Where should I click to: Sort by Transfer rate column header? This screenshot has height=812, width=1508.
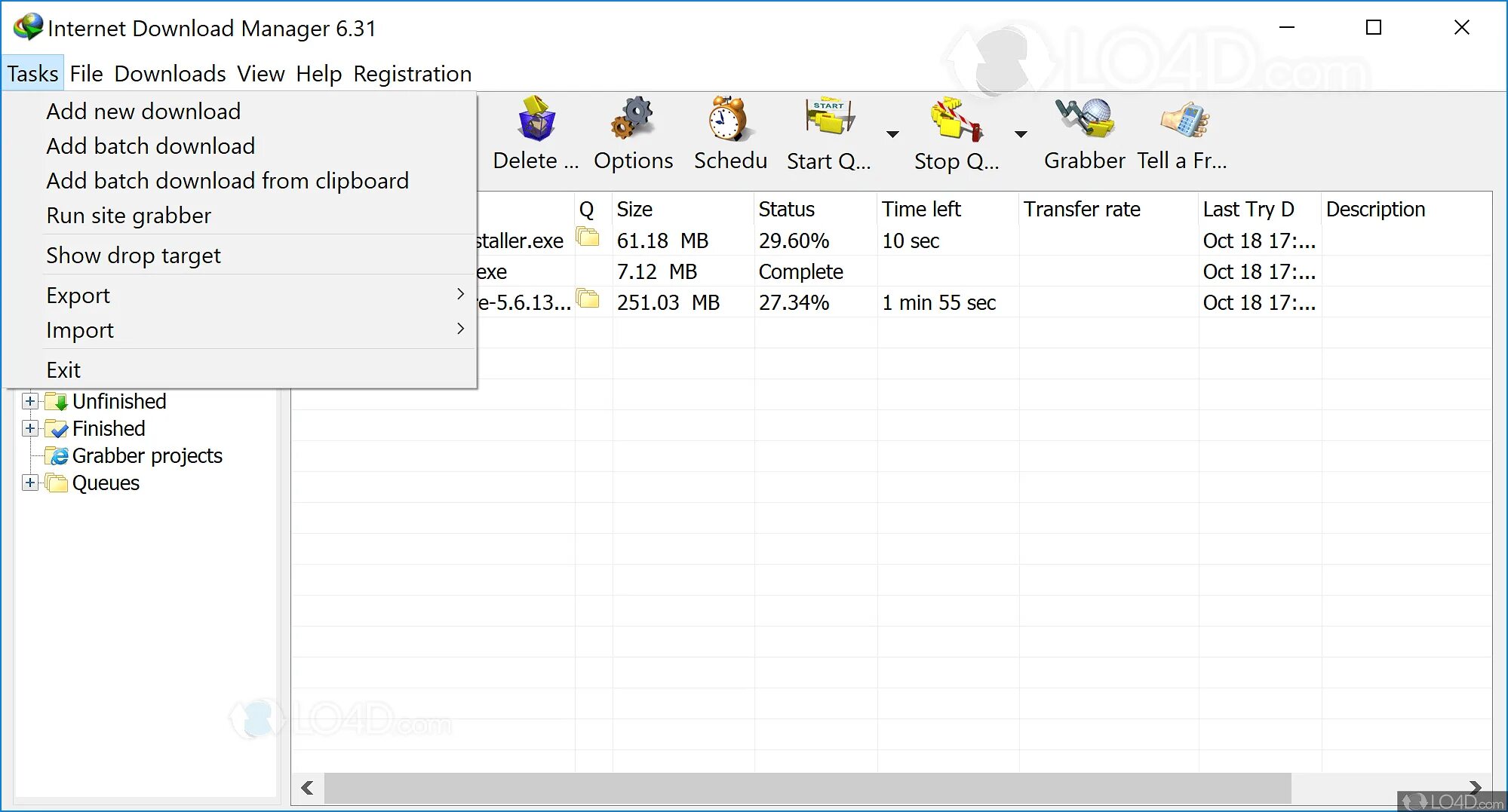tap(1108, 209)
